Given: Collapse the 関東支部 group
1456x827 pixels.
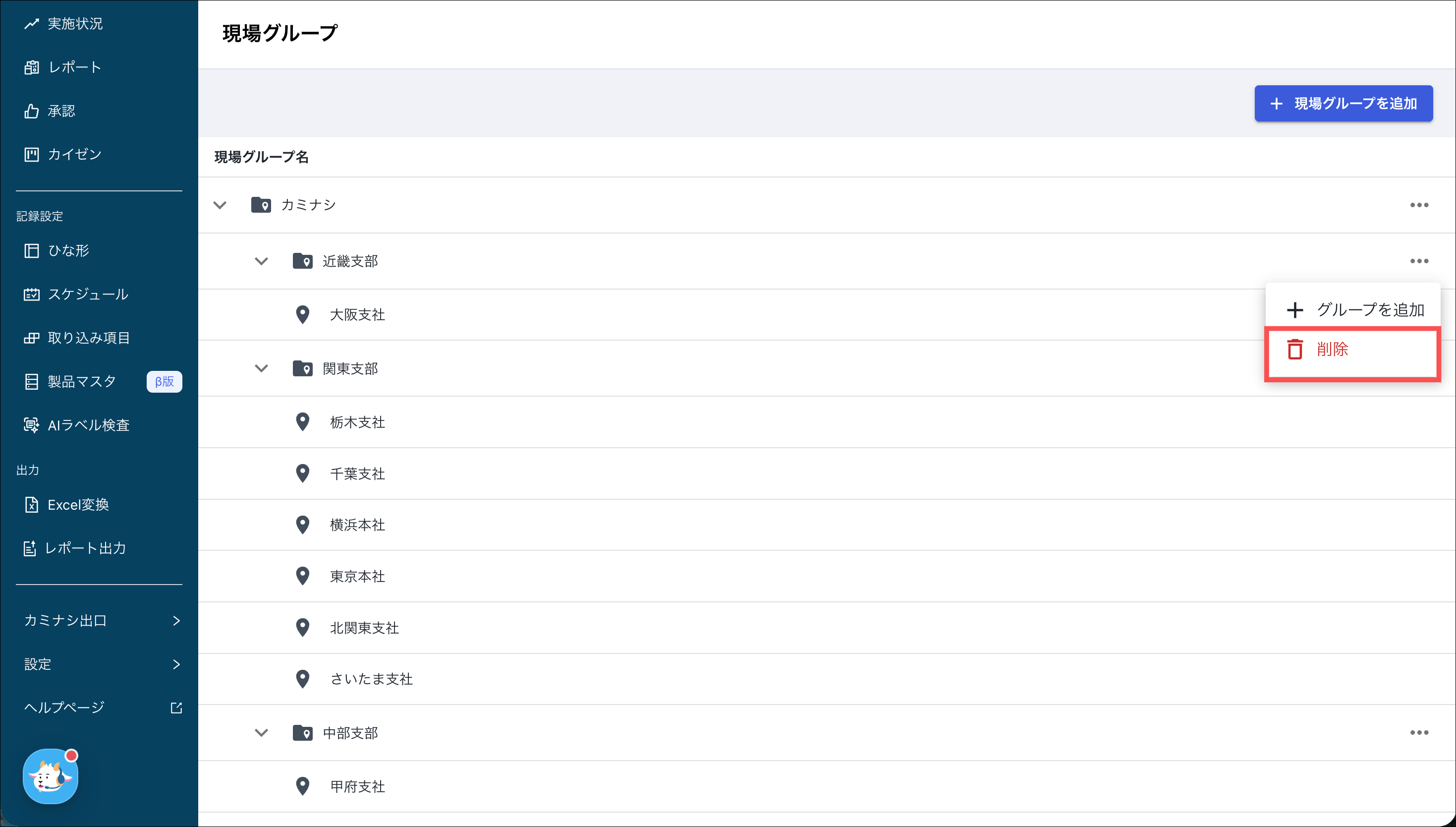Looking at the screenshot, I should point(261,368).
